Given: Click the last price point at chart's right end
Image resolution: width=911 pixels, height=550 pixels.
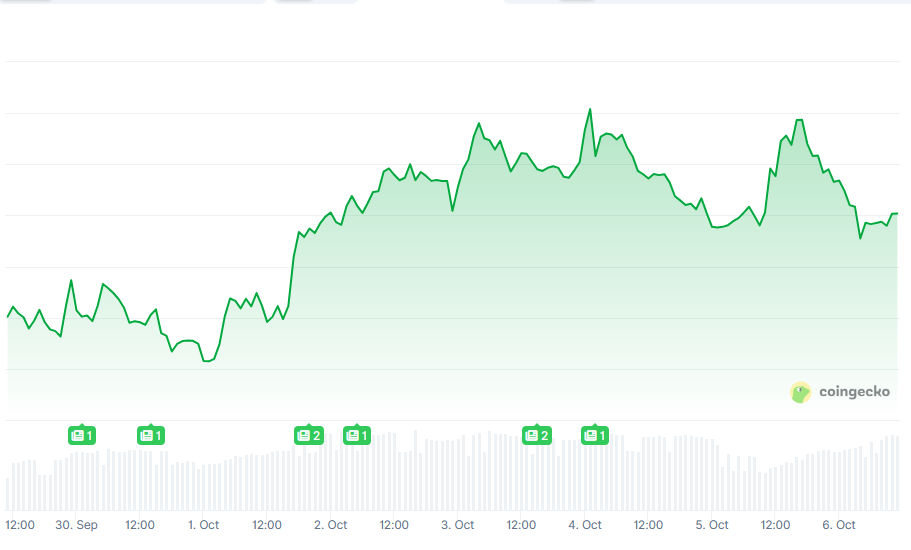Looking at the screenshot, I should point(897,214).
